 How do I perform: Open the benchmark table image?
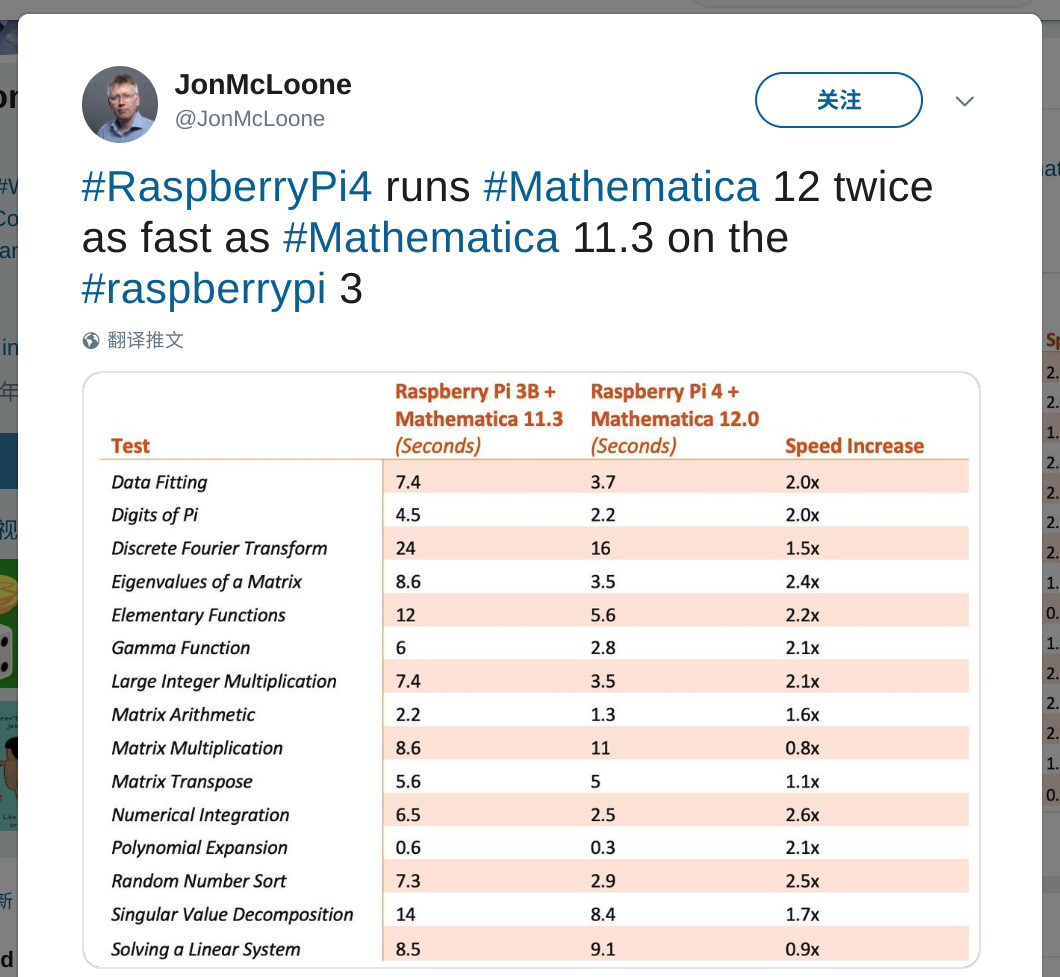tap(531, 670)
